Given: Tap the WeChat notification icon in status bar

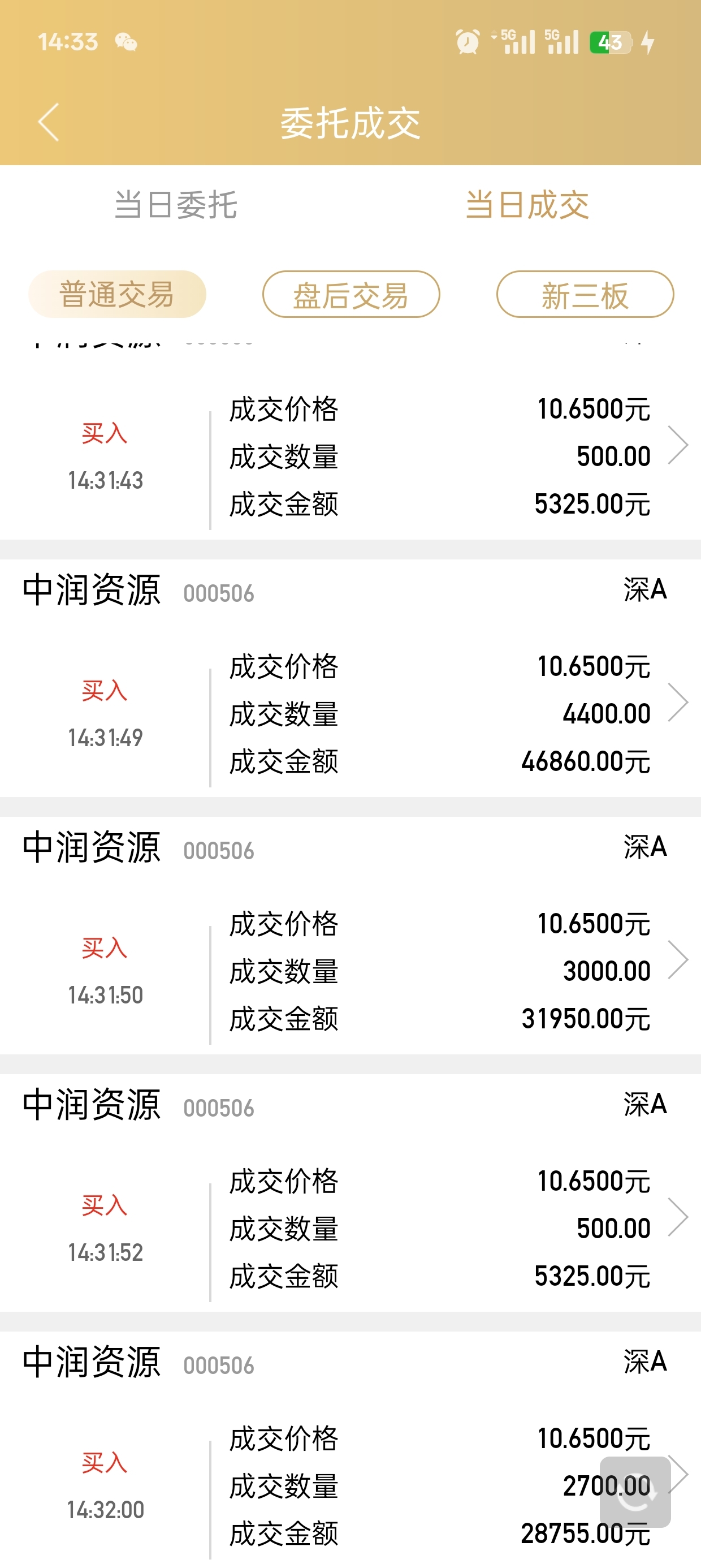Looking at the screenshot, I should 126,42.
